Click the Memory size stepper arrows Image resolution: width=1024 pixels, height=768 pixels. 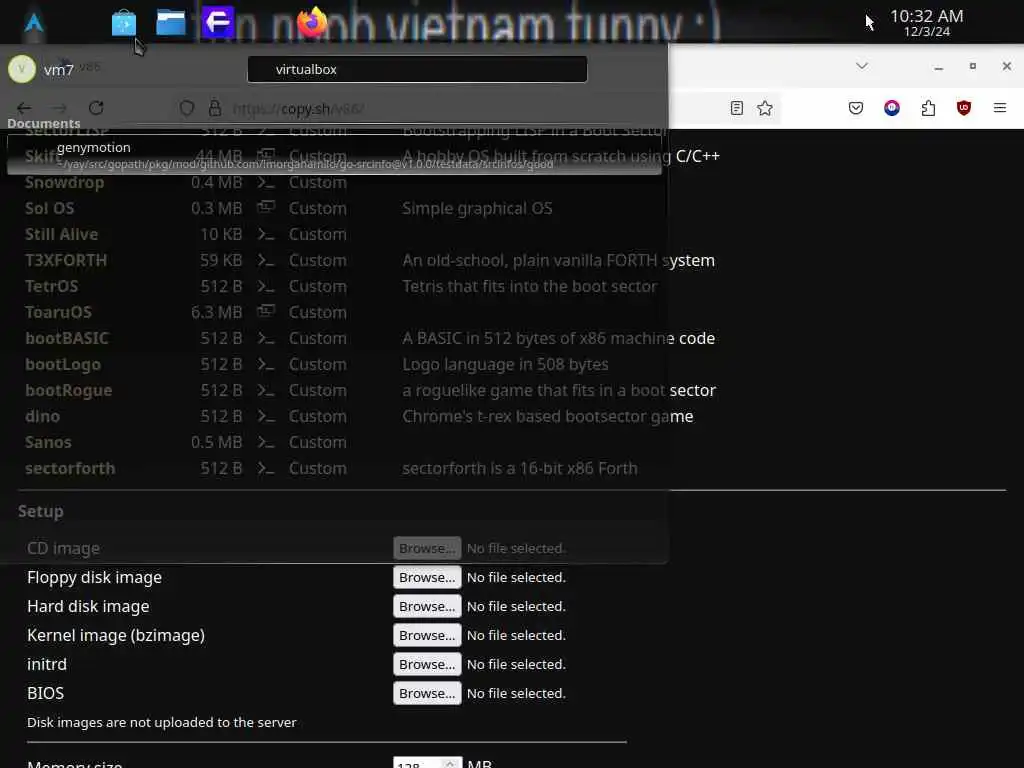click(450, 763)
